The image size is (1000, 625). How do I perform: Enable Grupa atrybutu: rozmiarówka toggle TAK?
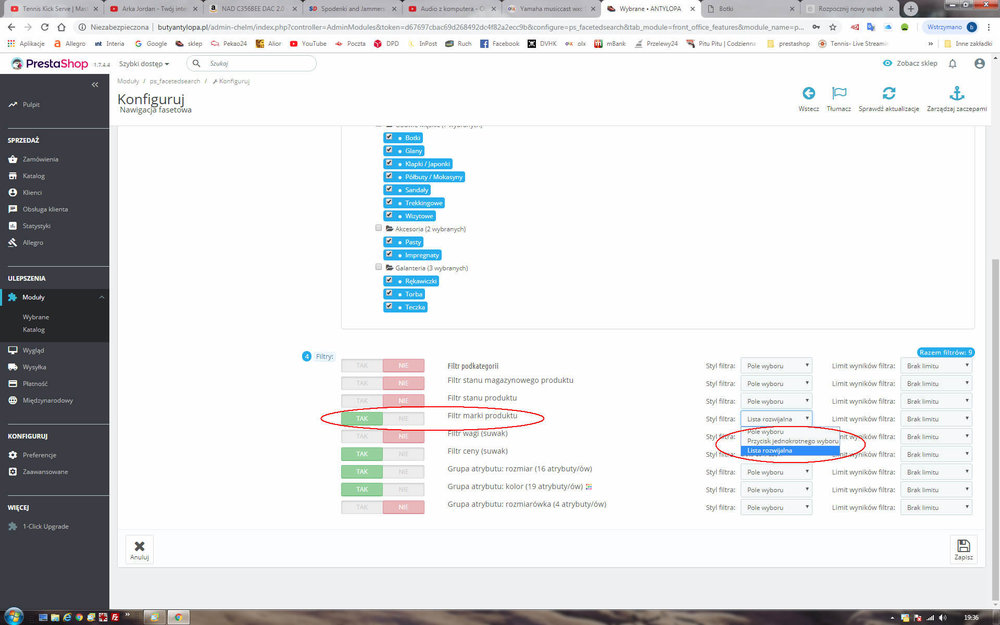point(362,507)
